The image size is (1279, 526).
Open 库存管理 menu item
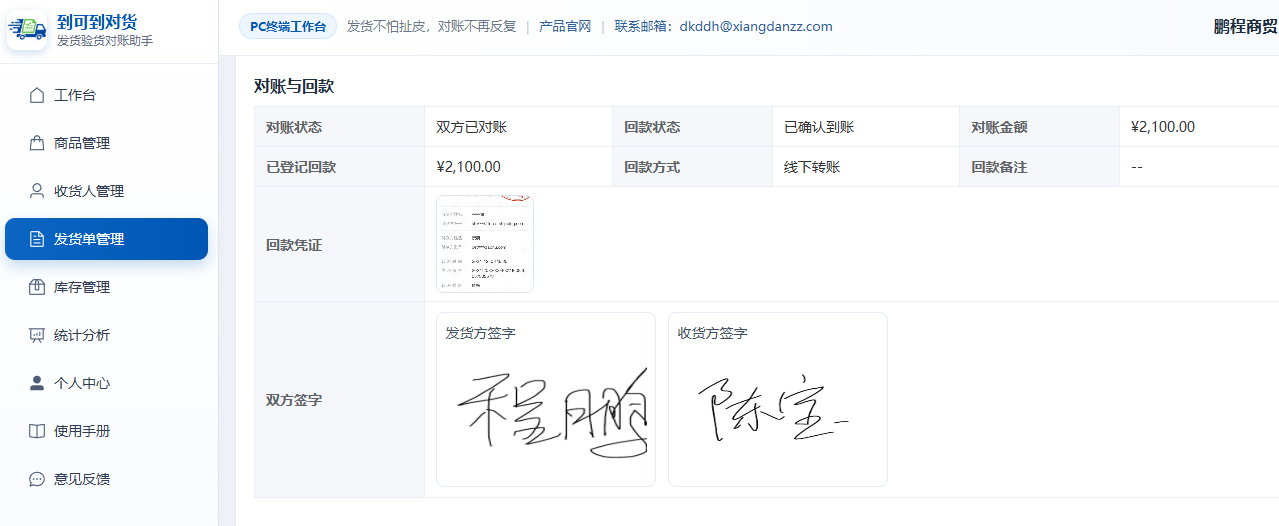(x=106, y=287)
